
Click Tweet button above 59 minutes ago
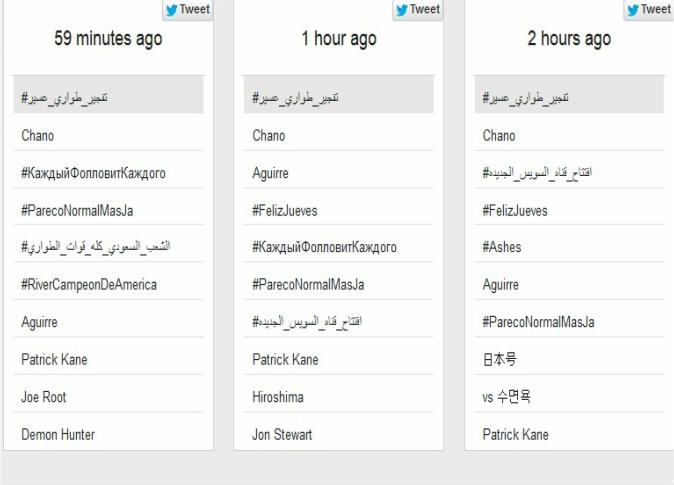187,10
